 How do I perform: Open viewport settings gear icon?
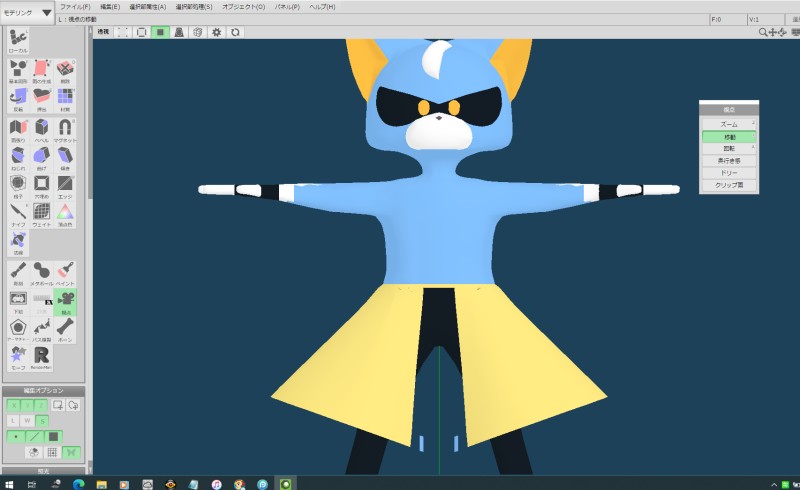[217, 32]
